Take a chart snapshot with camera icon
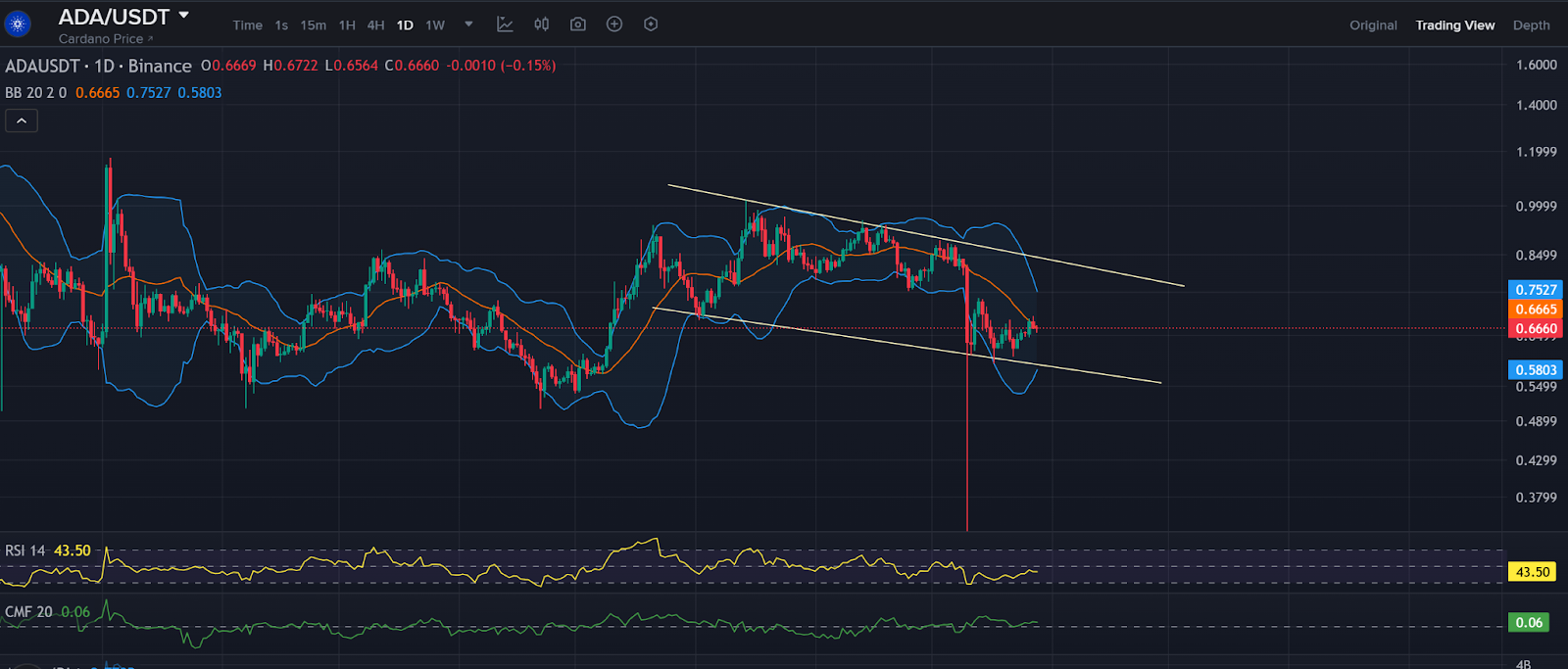Viewport: 1568px width, 669px height. tap(578, 24)
